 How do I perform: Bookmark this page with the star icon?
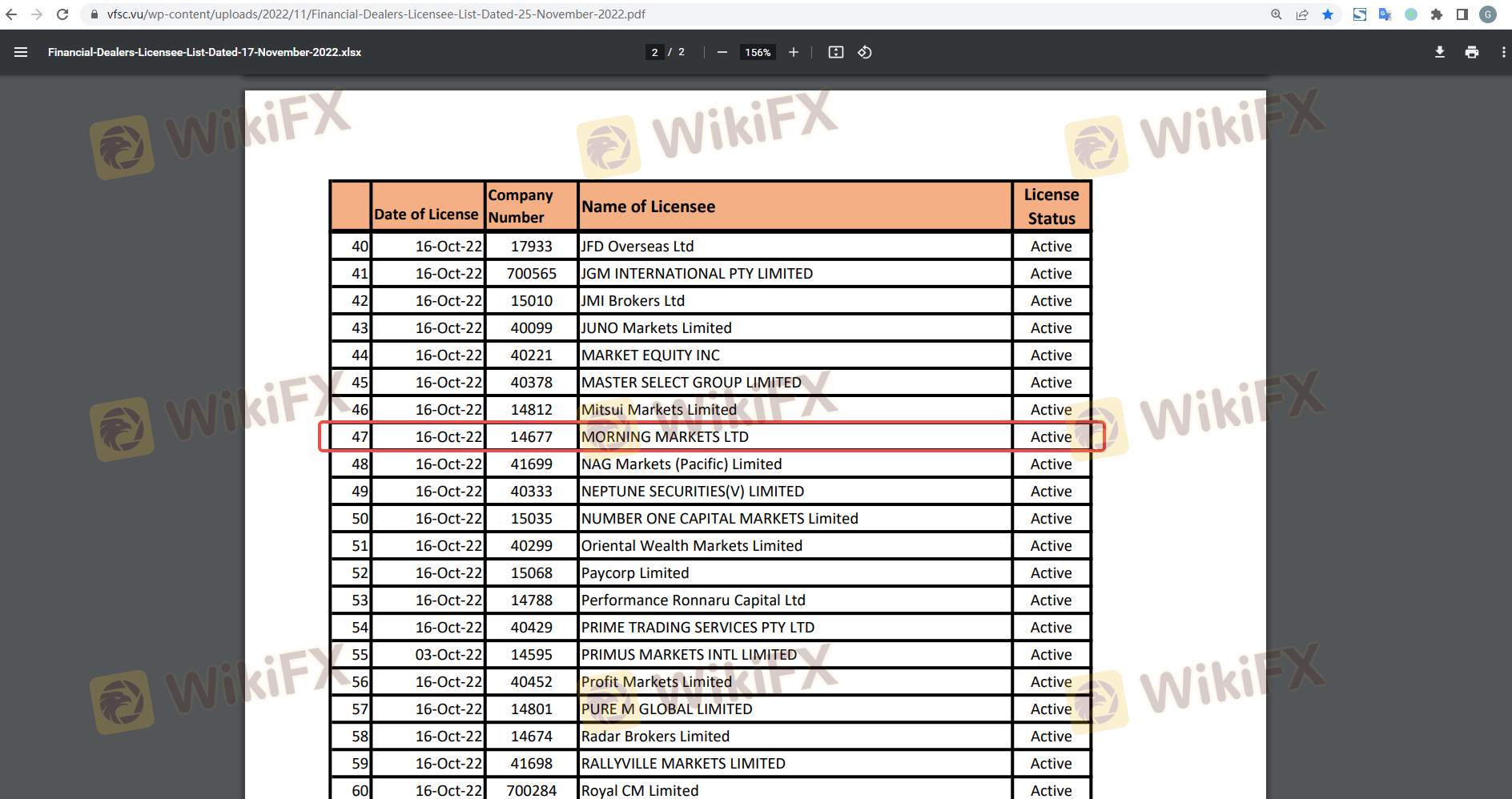1328,14
